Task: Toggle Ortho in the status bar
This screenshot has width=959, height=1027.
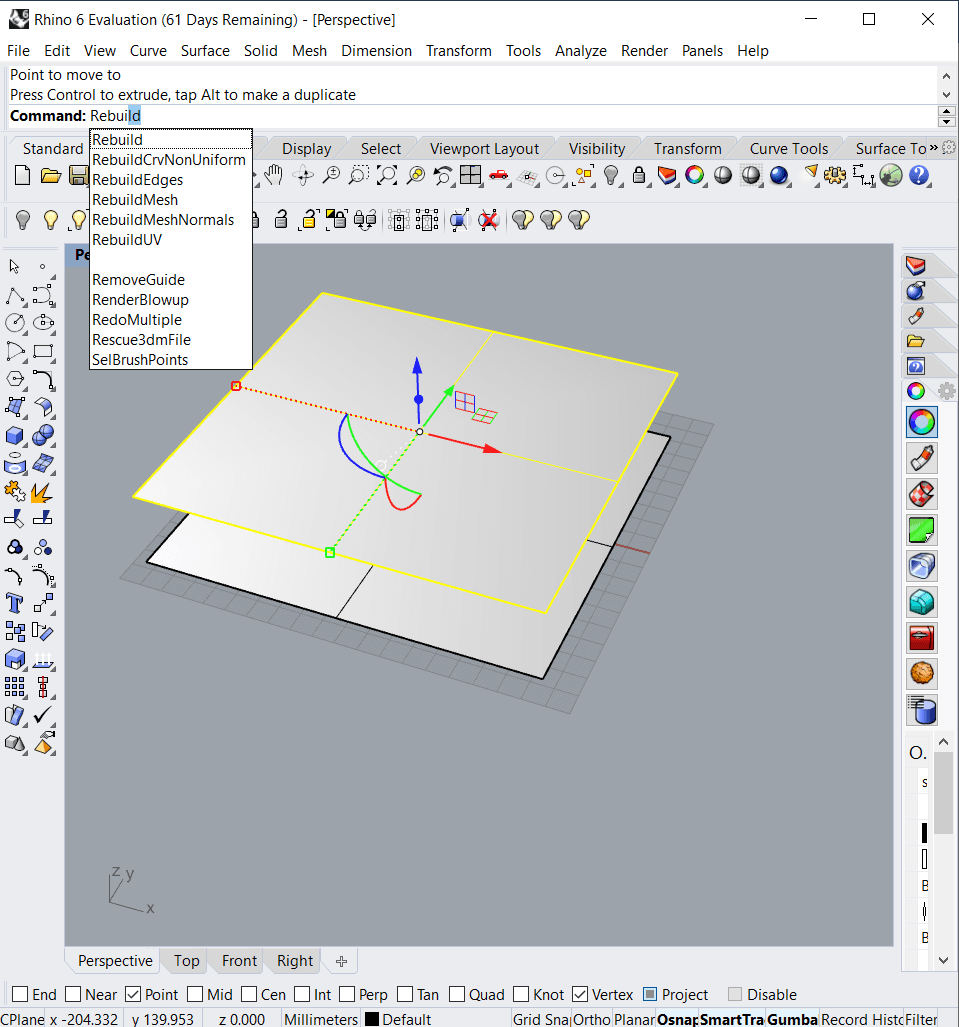Action: click(x=590, y=1019)
